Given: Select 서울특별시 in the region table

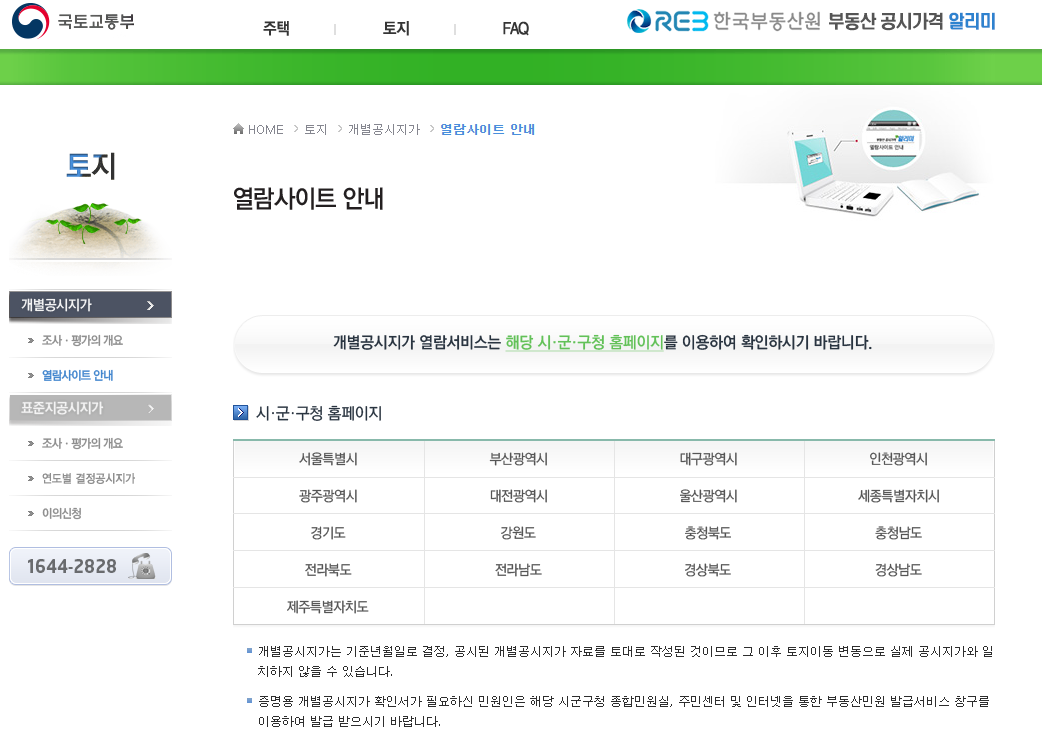Looking at the screenshot, I should pos(329,458).
